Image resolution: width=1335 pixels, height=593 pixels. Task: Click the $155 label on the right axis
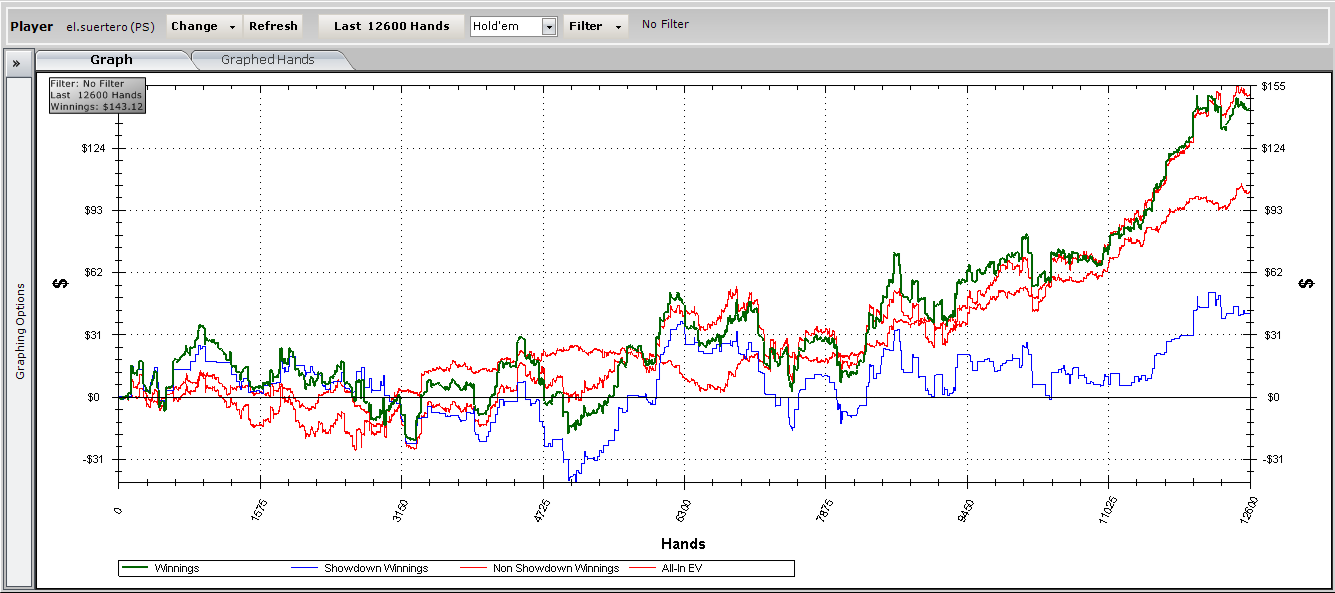click(1273, 87)
